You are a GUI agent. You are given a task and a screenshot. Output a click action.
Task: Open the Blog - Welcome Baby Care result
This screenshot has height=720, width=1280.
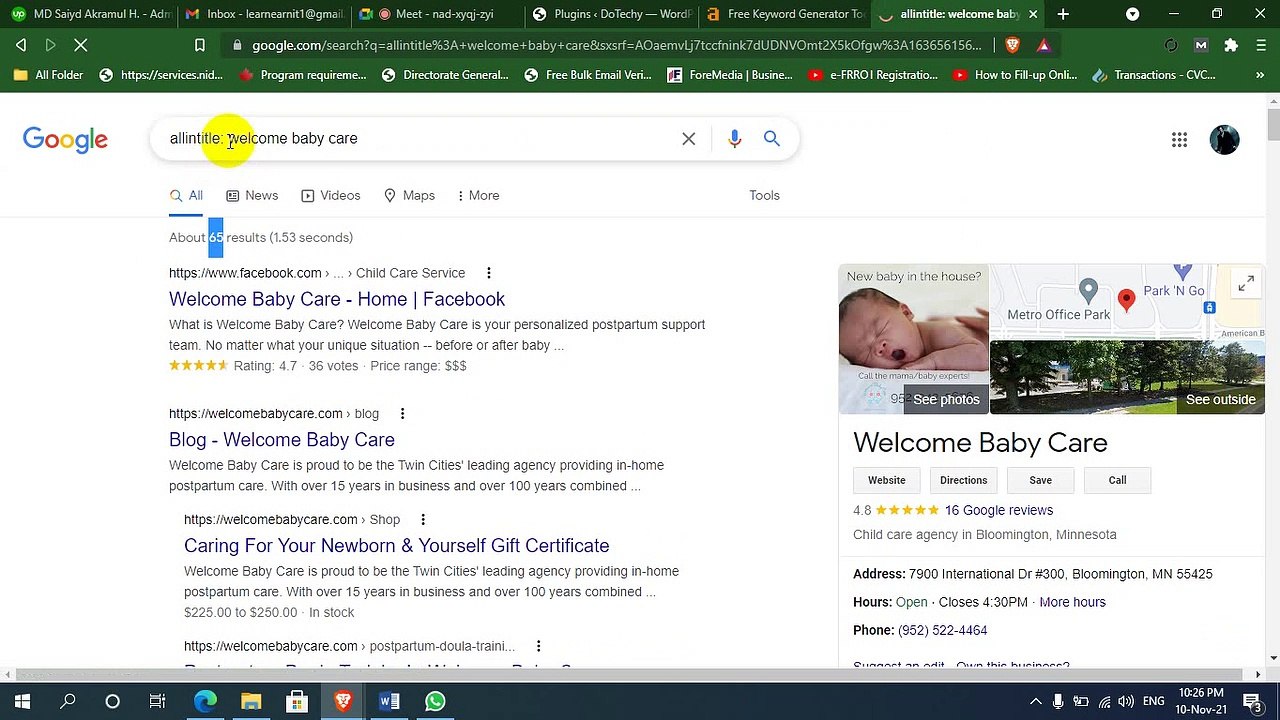point(282,440)
